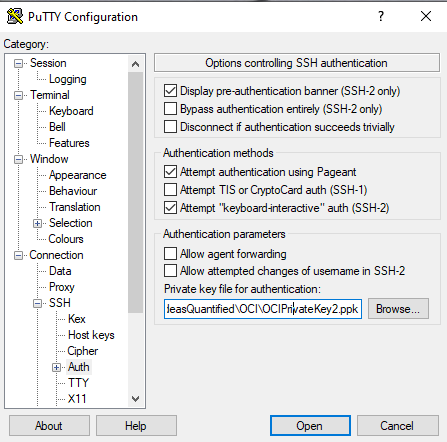Click scroll down arrow in category list
Screen dimensions: 447x442
(135, 399)
